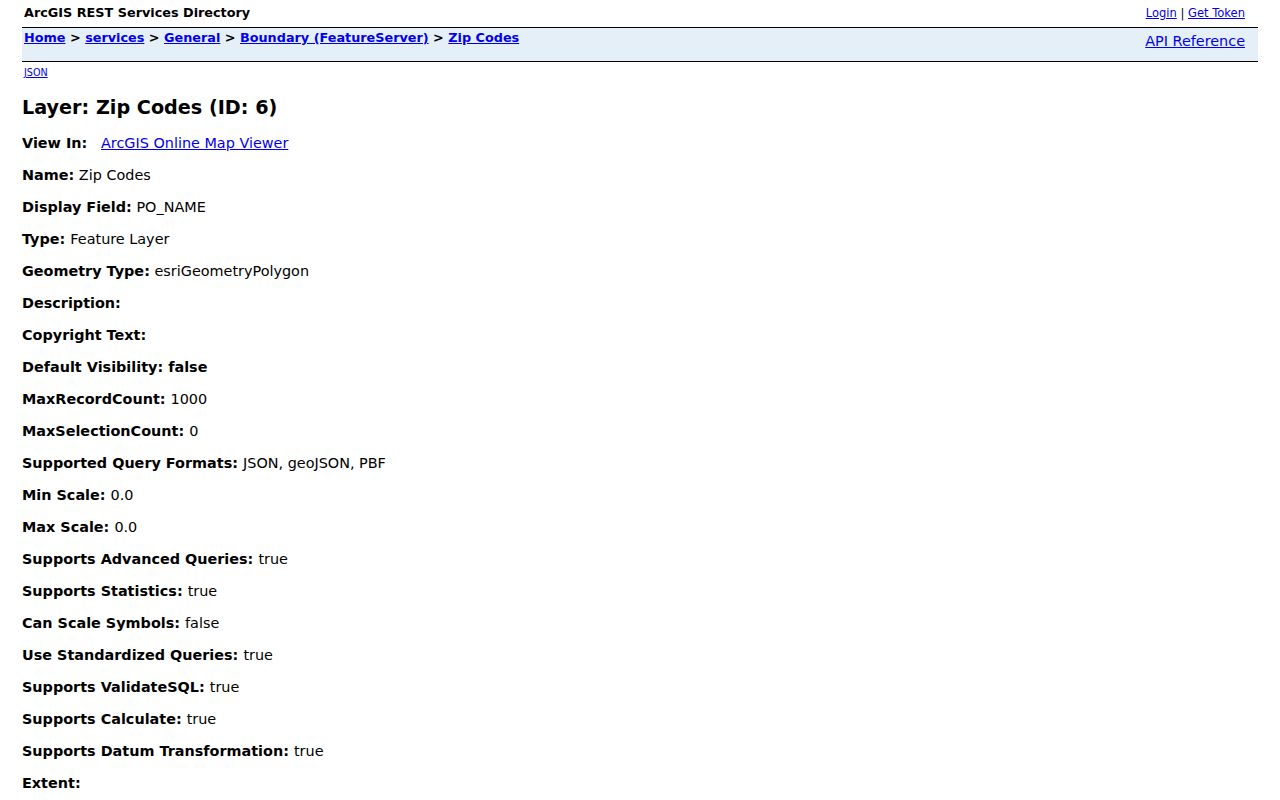Click the 'Layer: Zip Codes (ID: 6)' heading
Screen dimensions: 1280x800
149,107
